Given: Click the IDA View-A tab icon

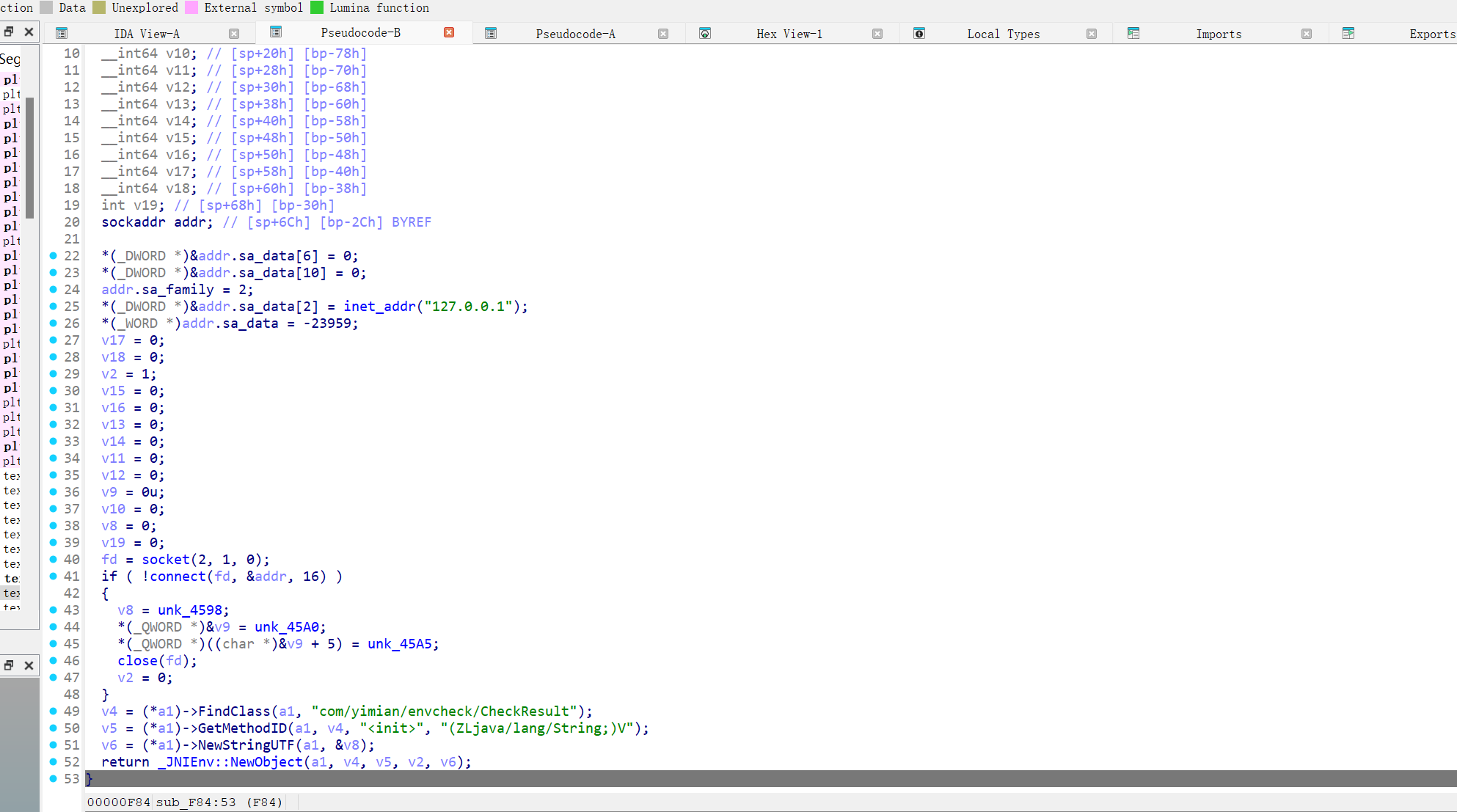Looking at the screenshot, I should [62, 33].
